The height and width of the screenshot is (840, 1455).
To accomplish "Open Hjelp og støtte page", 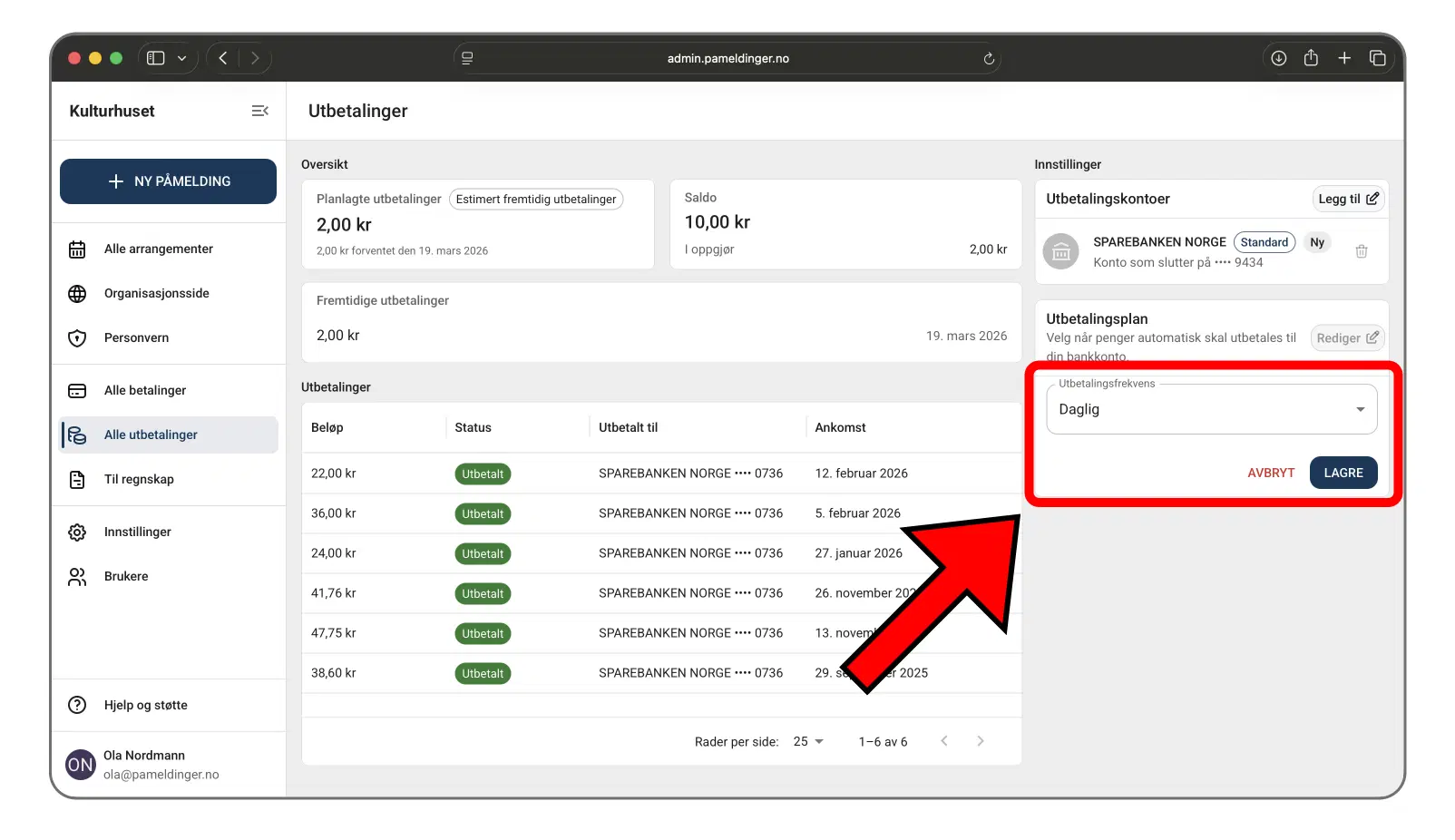I will 145,706.
